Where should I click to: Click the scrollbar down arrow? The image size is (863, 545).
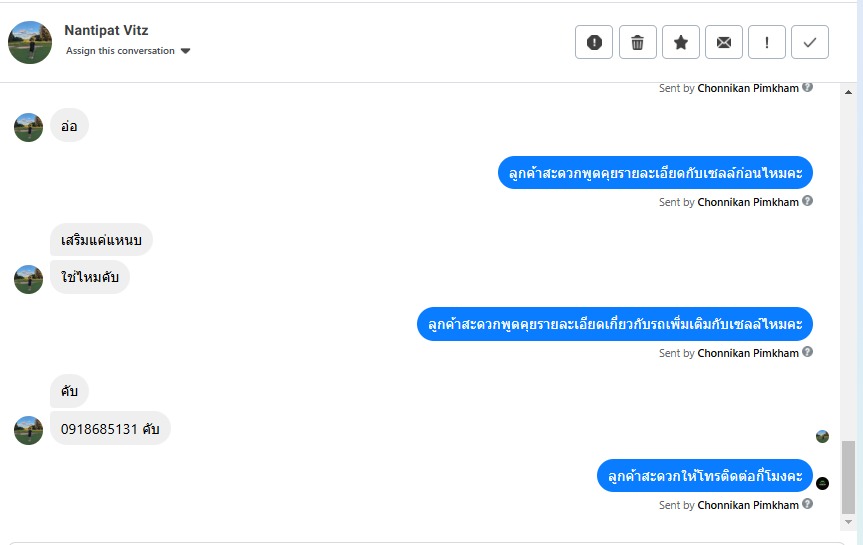[849, 521]
